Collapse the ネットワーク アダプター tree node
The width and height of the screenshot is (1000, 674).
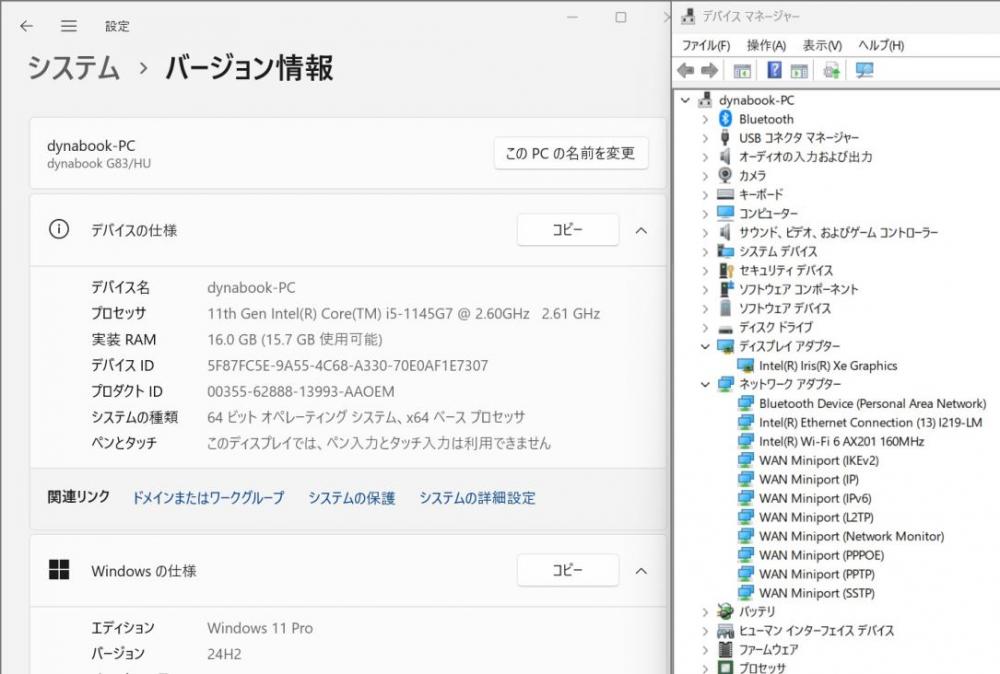coord(705,385)
